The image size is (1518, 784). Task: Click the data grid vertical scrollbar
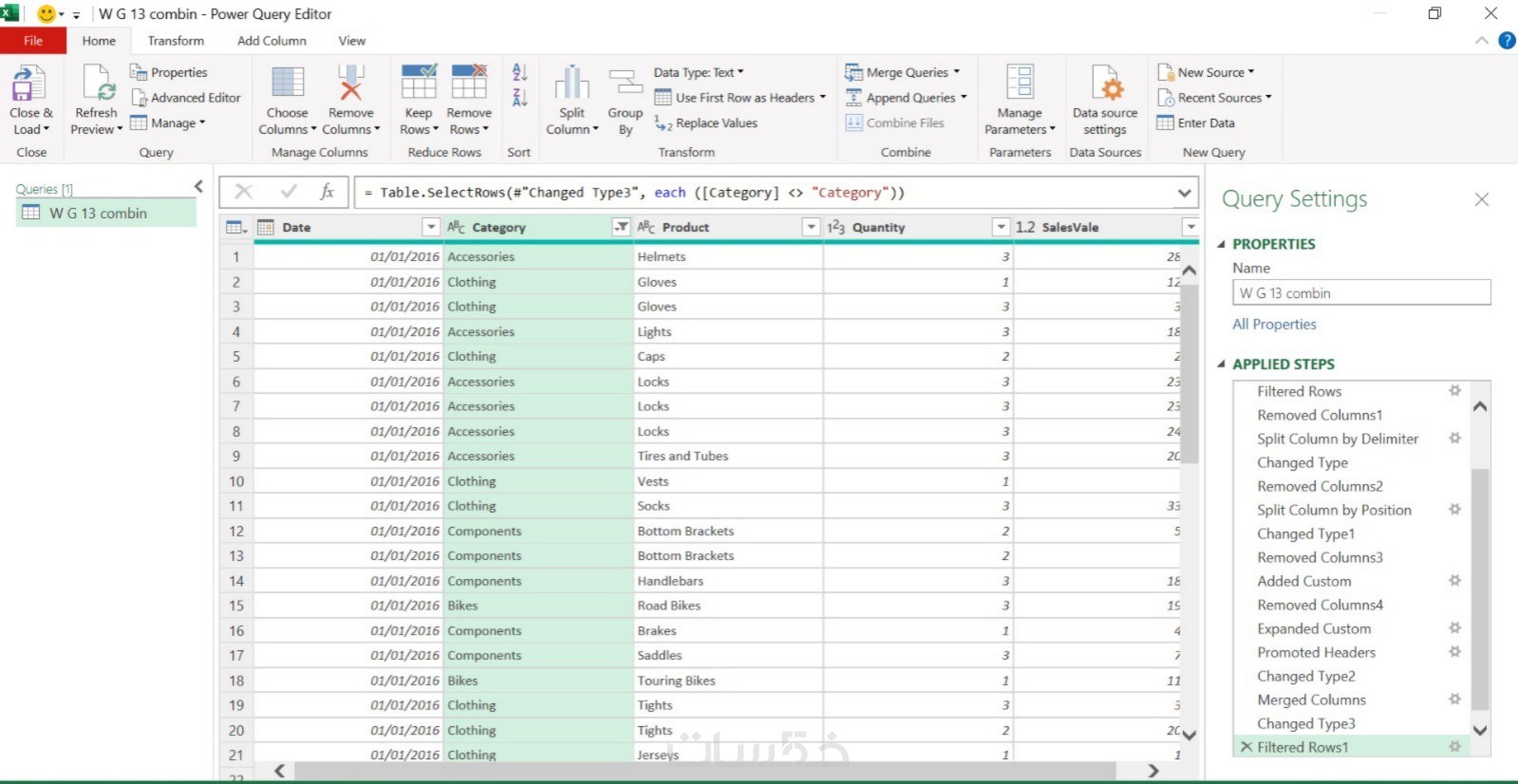pyautogui.click(x=1189, y=373)
